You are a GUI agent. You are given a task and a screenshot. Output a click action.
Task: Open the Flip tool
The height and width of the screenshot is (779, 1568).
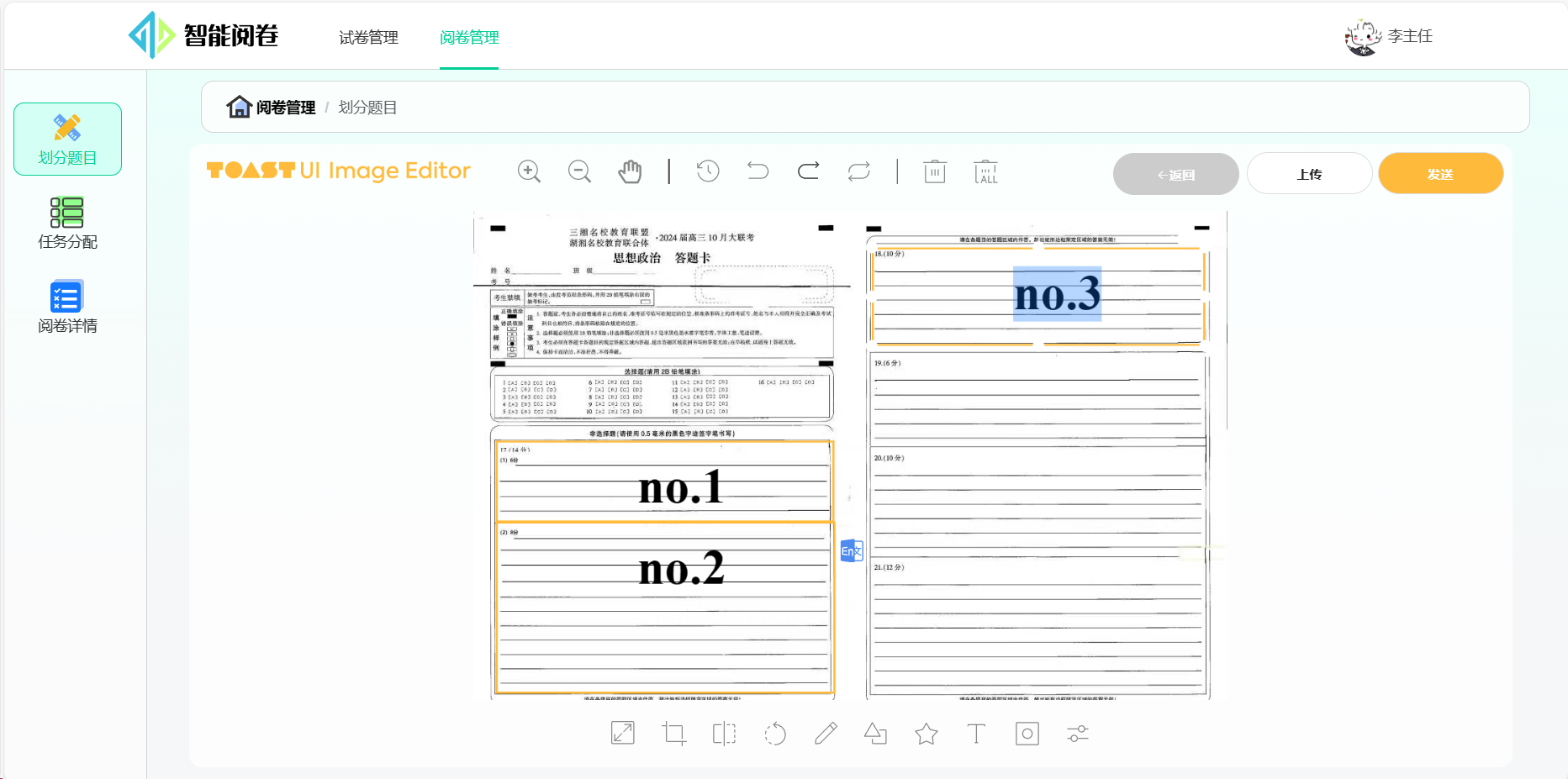click(x=724, y=734)
